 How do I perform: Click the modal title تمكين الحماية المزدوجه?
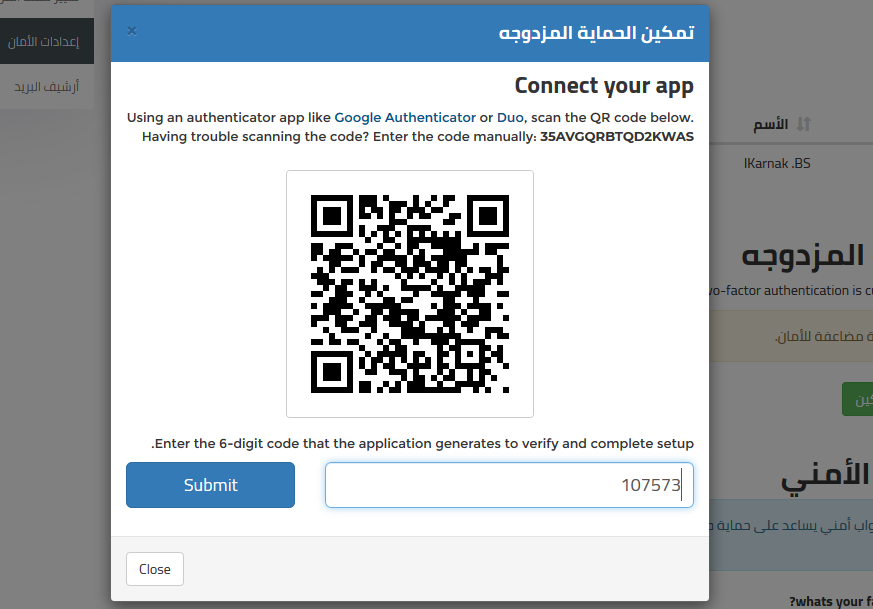pos(596,32)
